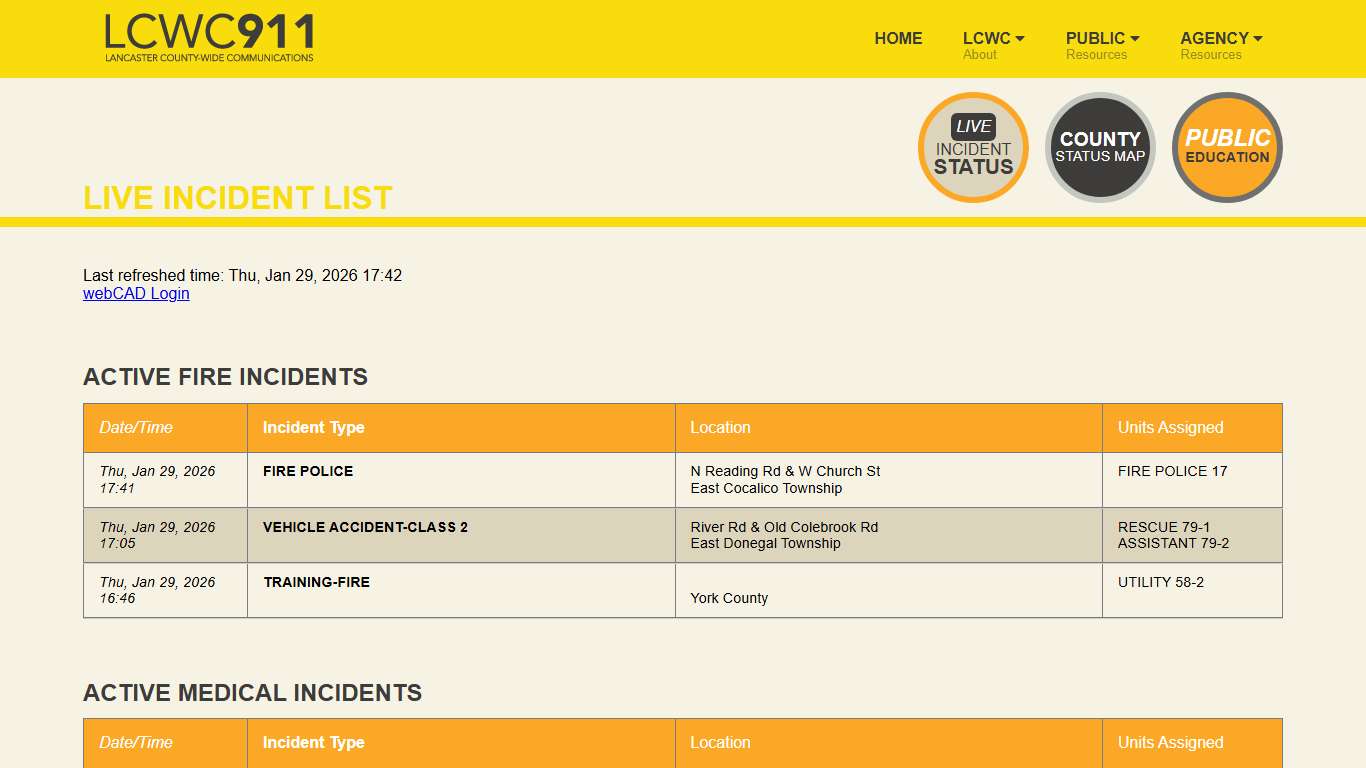This screenshot has width=1366, height=768.
Task: Open the Public Education icon
Action: tap(1227, 147)
